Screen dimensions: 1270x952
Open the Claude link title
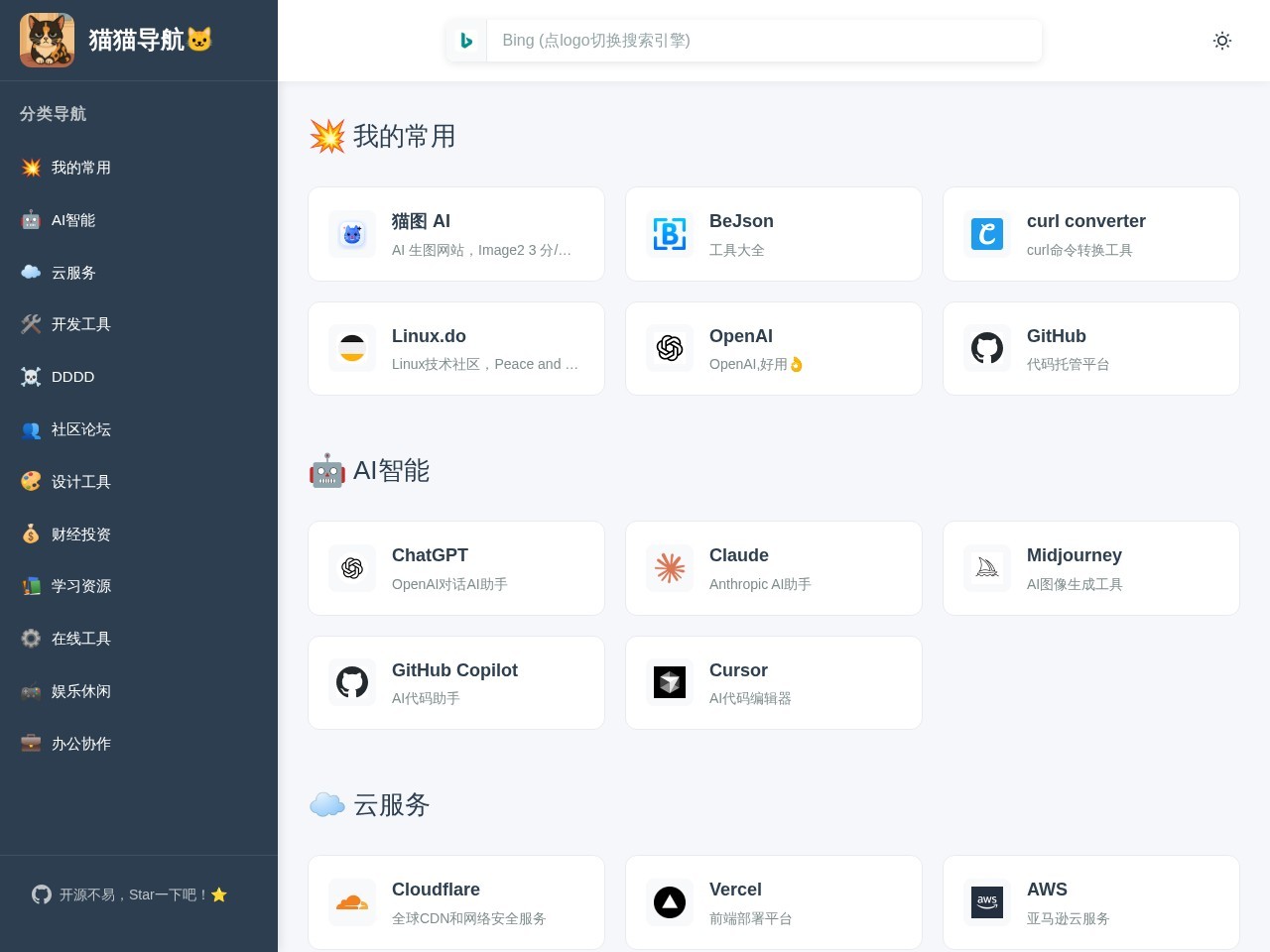[x=739, y=555]
